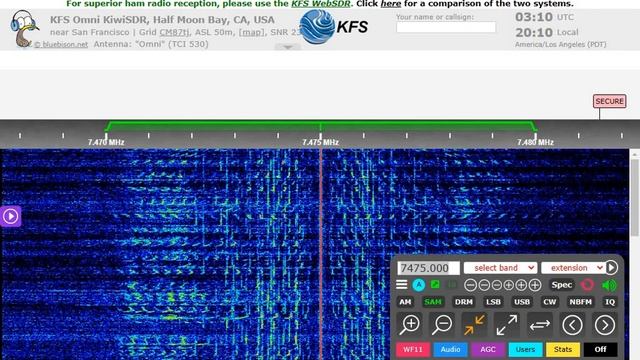Select DRM demodulation mode
Screen dimensions: 640x360
464,302
